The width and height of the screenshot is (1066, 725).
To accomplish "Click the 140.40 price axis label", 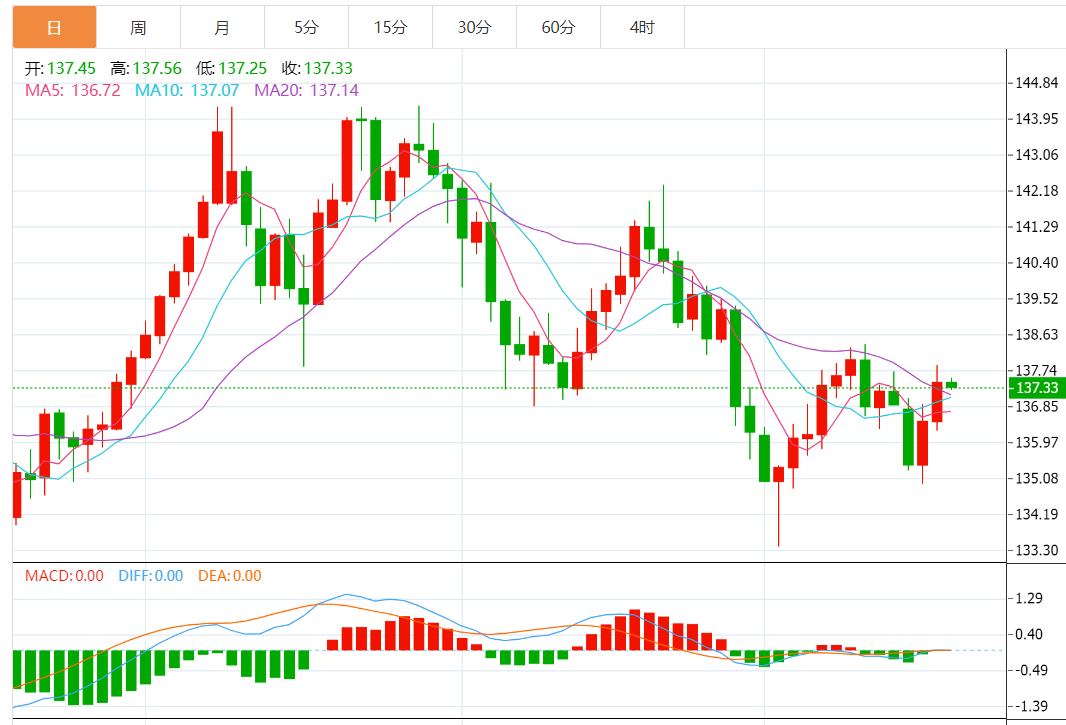I will (x=1037, y=263).
